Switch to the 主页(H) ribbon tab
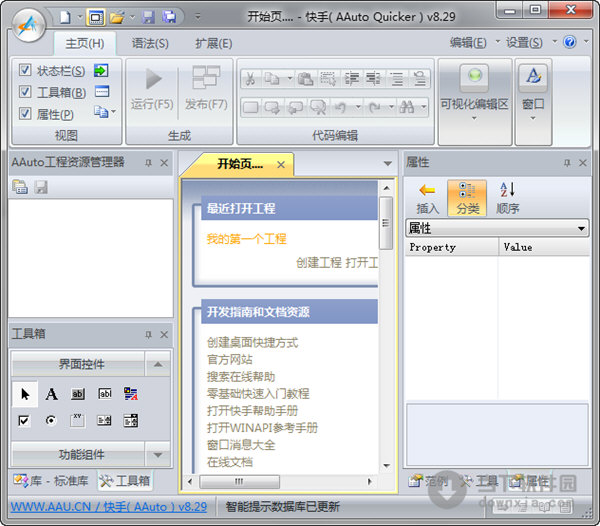The height and width of the screenshot is (526, 600). 85,43
